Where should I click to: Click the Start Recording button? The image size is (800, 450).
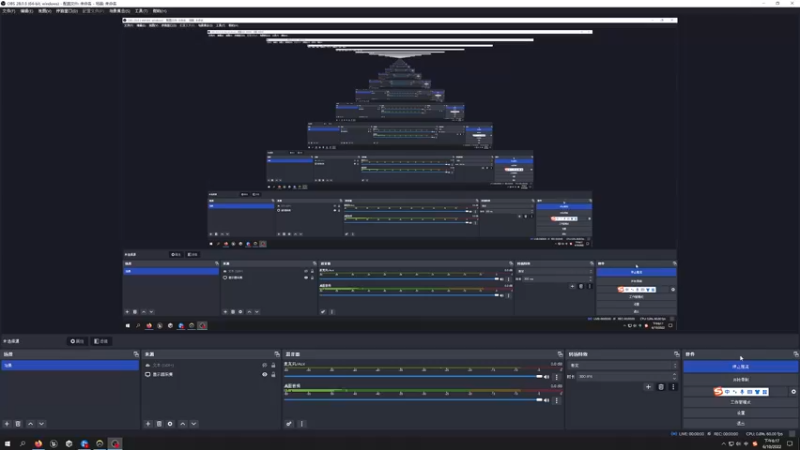click(x=741, y=380)
